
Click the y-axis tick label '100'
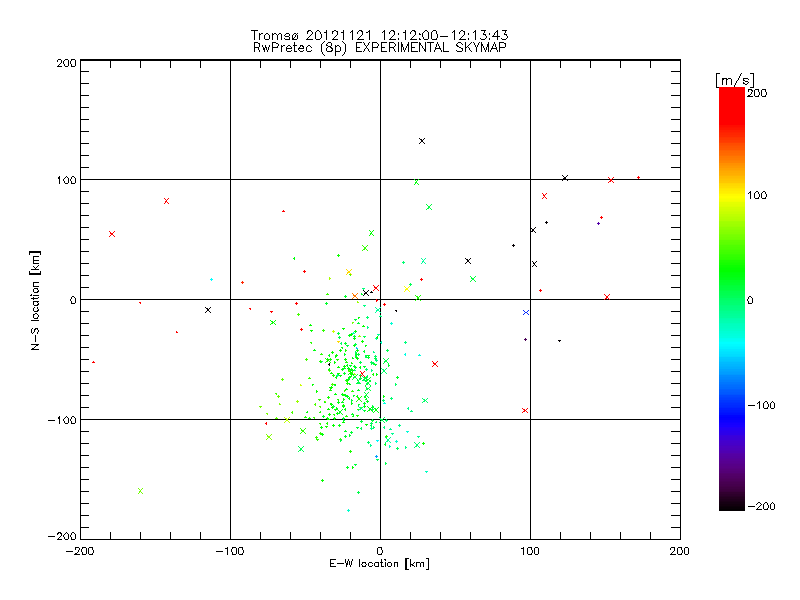(x=66, y=180)
